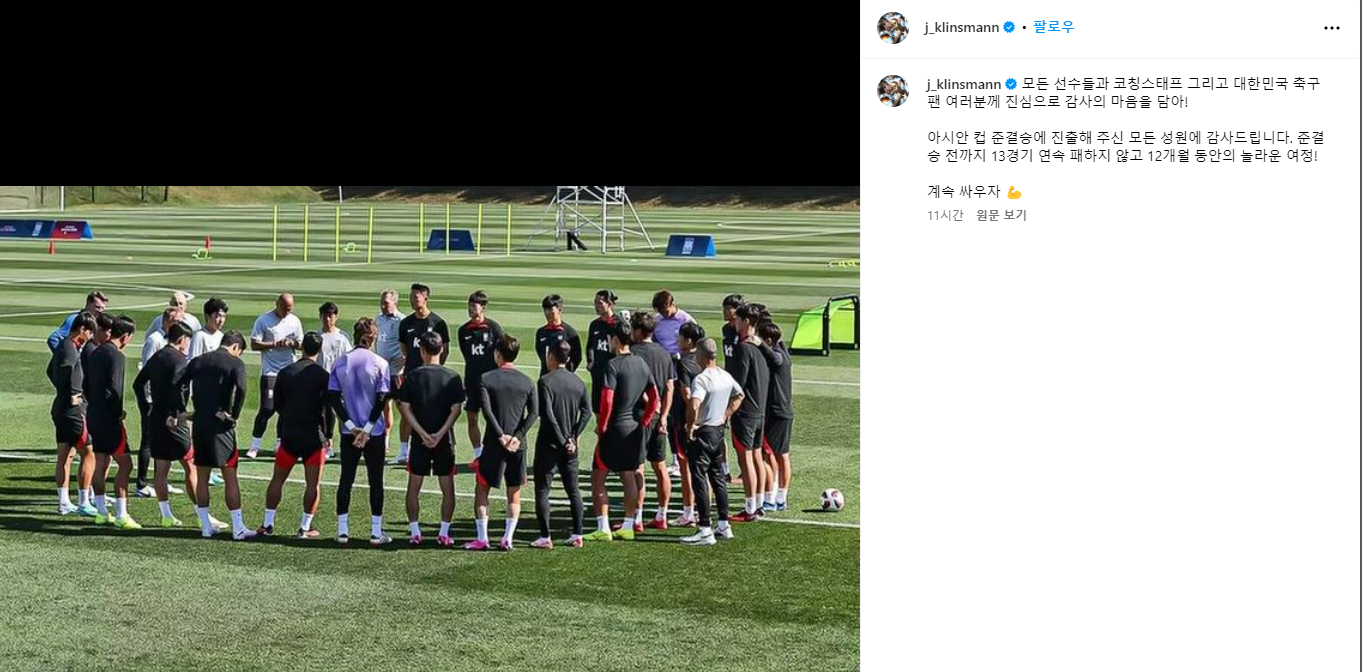Click the verified badge next to the caption username
The image size is (1362, 672).
point(1011,83)
